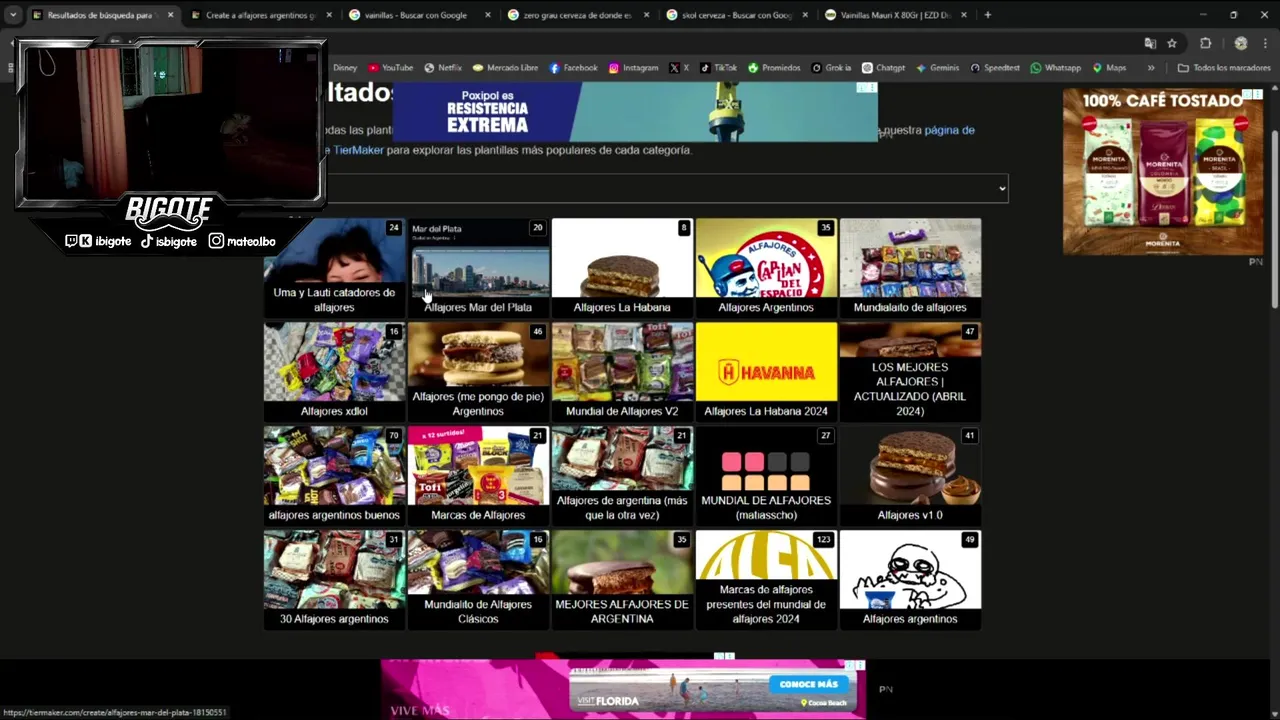Open 'Uma y Lauti catadores de alfajores' template
1280x720 pixels.
click(334, 267)
